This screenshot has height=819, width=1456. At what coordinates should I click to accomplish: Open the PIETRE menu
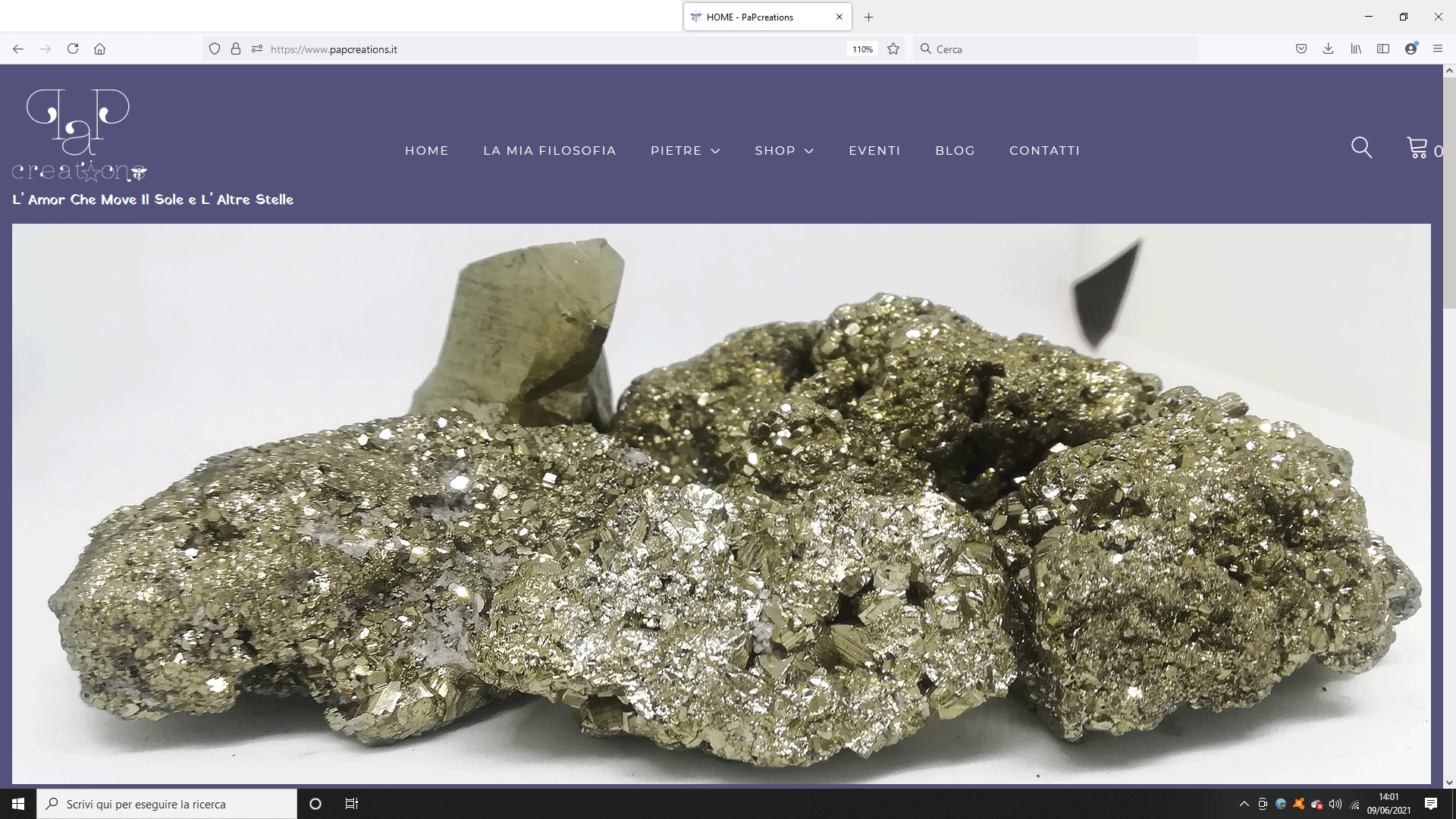[676, 151]
